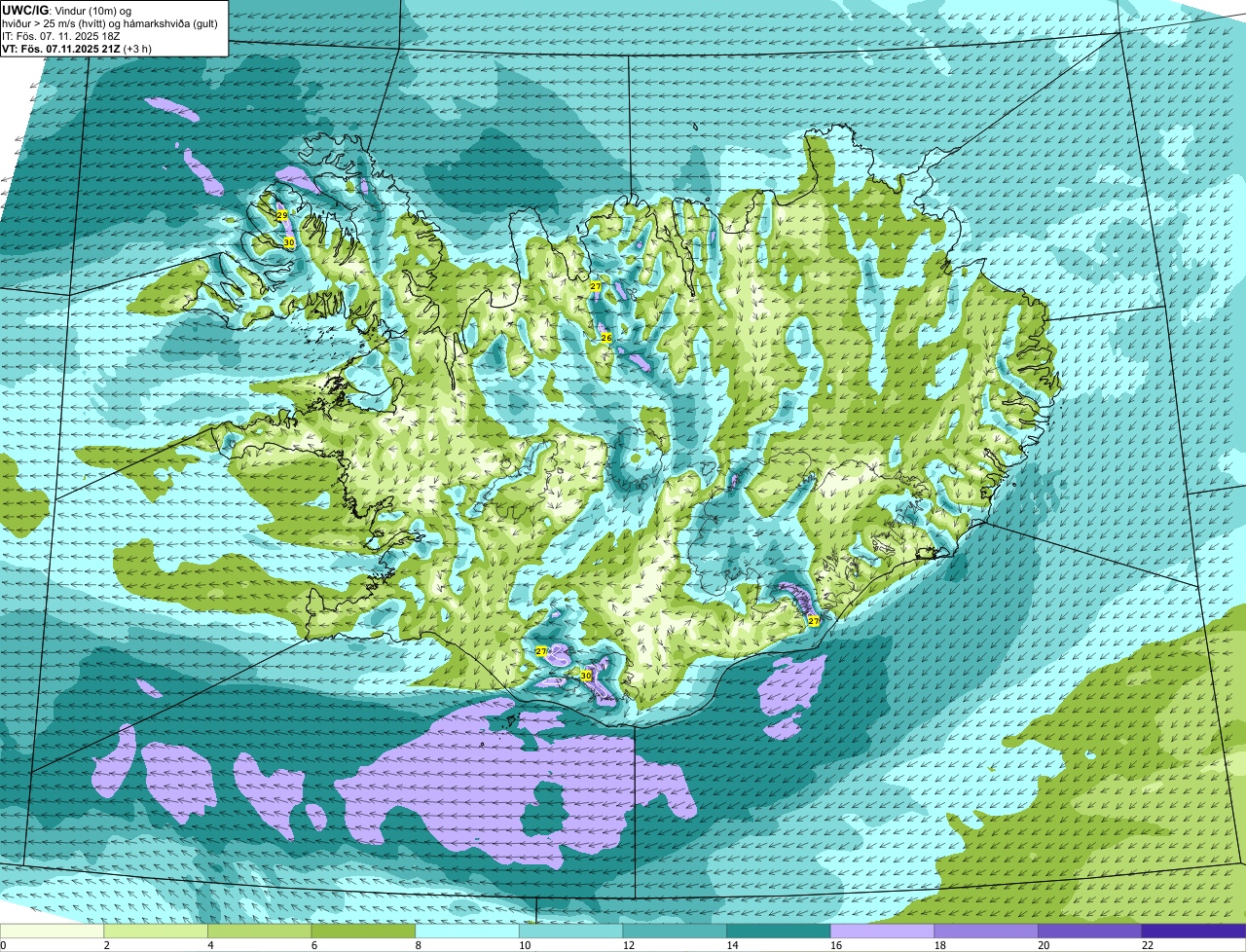Click the yellow gust label '29'
This screenshot has width=1246, height=952.
(x=282, y=215)
